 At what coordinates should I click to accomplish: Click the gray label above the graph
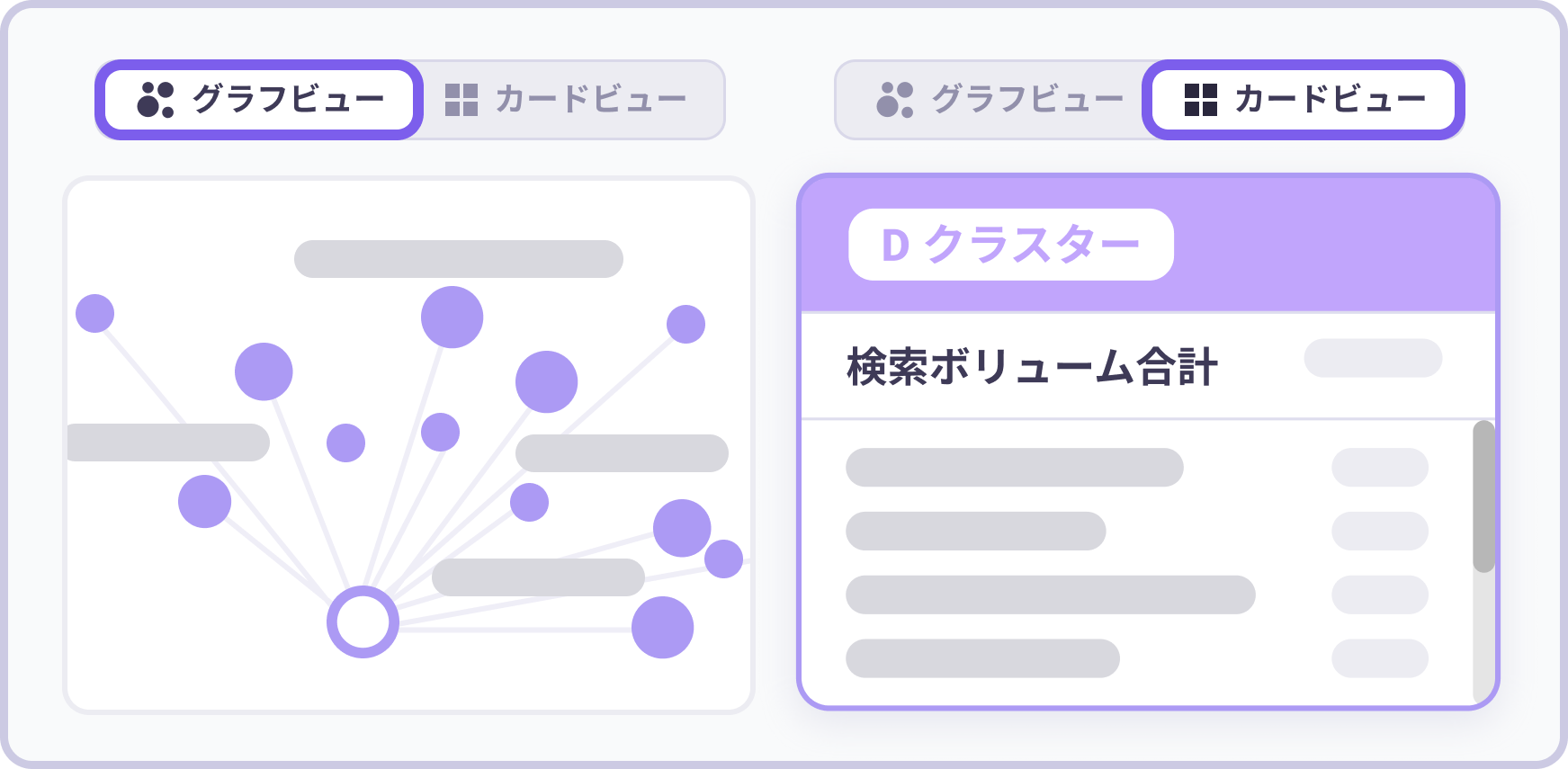point(458,259)
